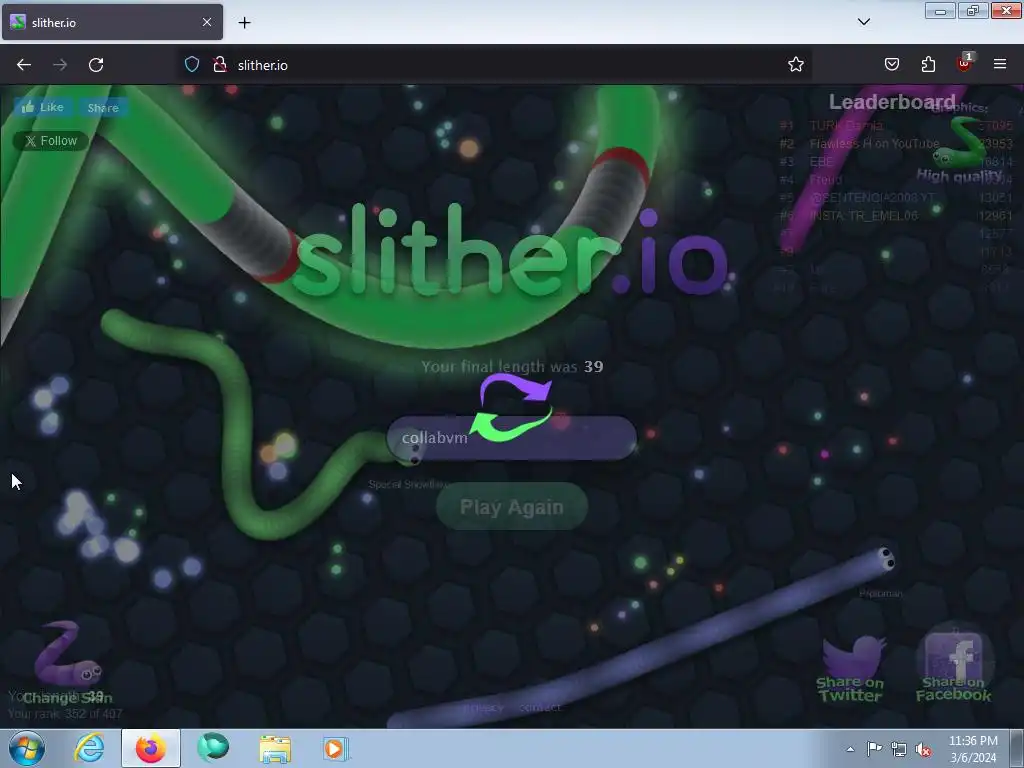
Task: Click the forward navigation arrow
Action: [x=60, y=65]
